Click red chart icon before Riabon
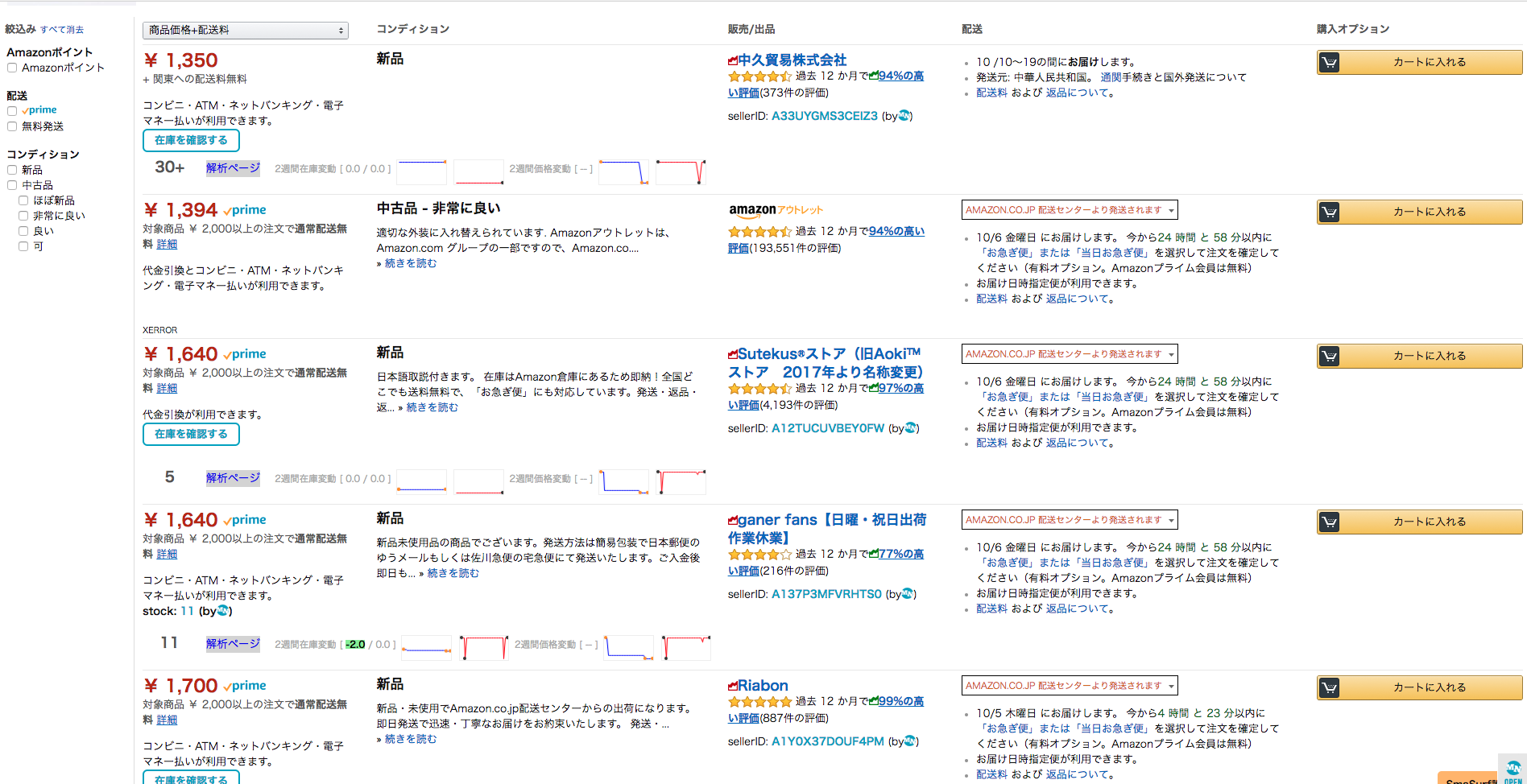Viewport: 1527px width, 784px height. (733, 686)
